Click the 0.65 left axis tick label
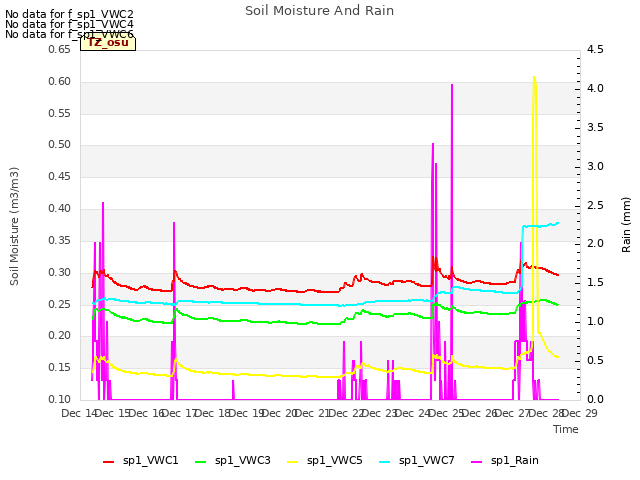The height and width of the screenshot is (480, 640). point(60,50)
